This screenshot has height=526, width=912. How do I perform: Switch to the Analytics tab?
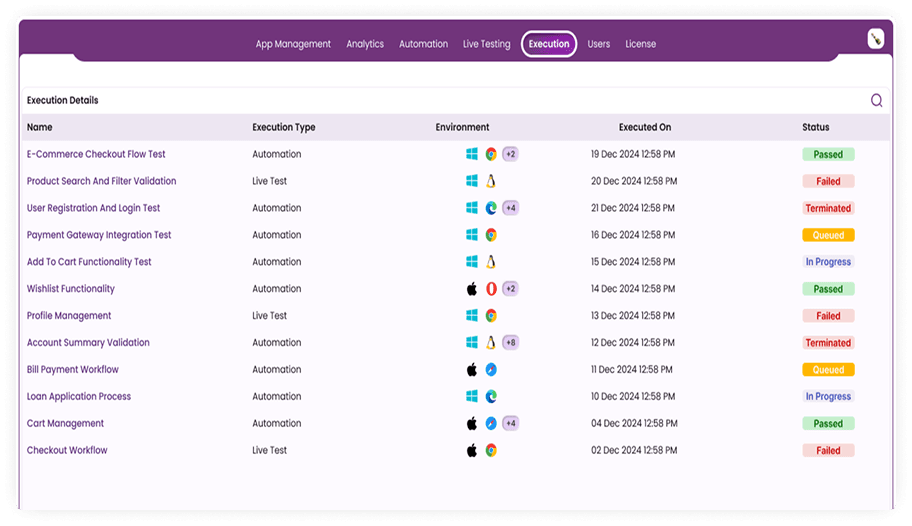tap(365, 44)
